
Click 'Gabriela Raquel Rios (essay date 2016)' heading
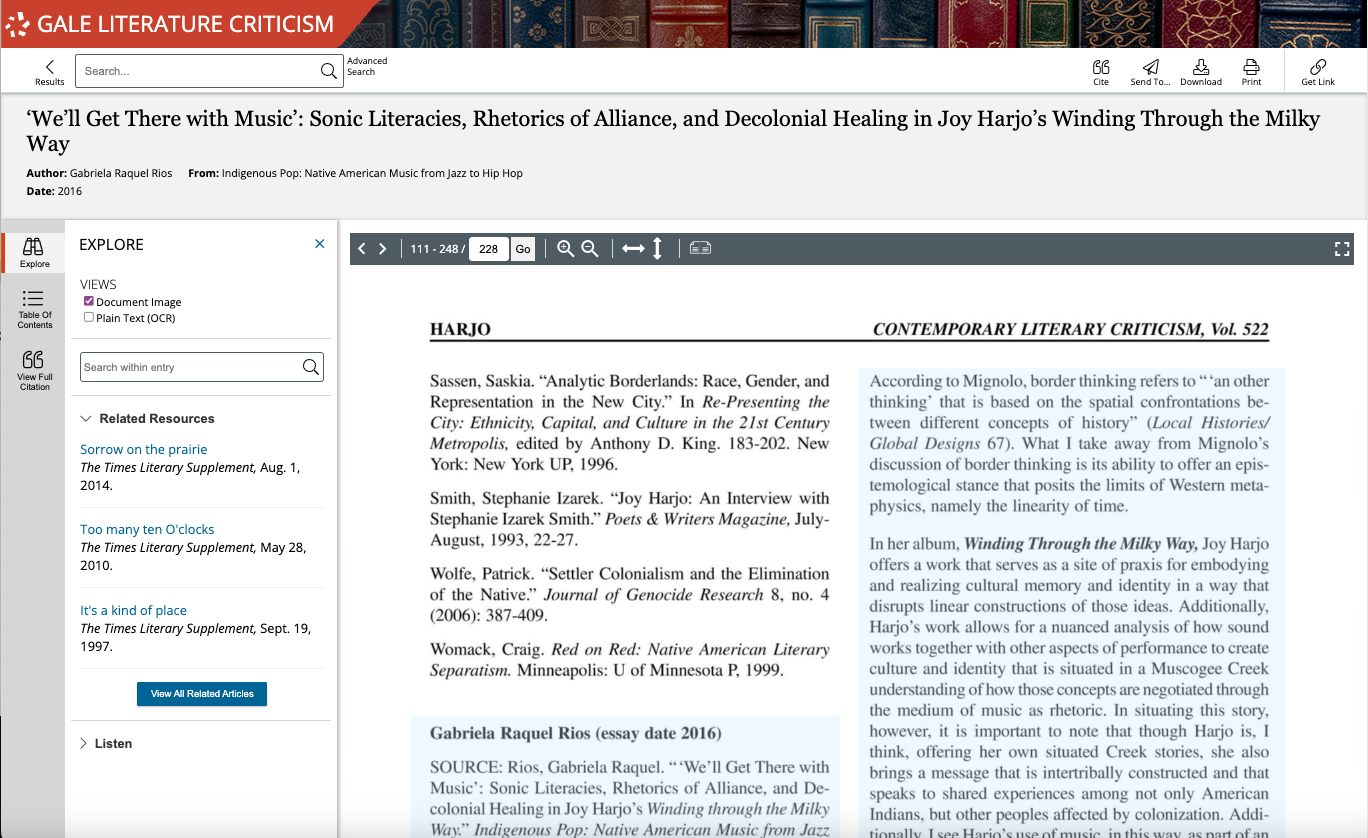coord(575,733)
